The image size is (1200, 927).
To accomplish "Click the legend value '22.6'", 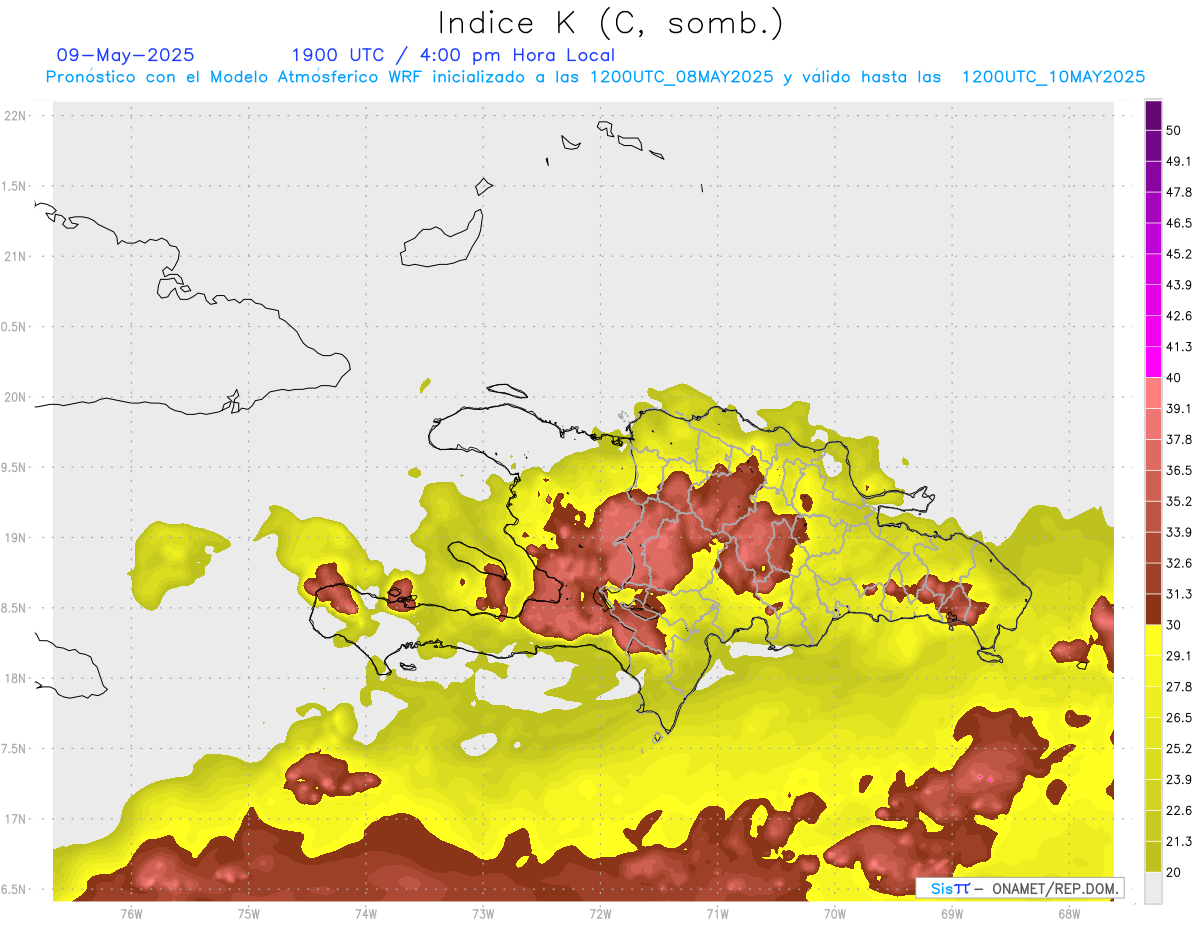I will point(1178,811).
